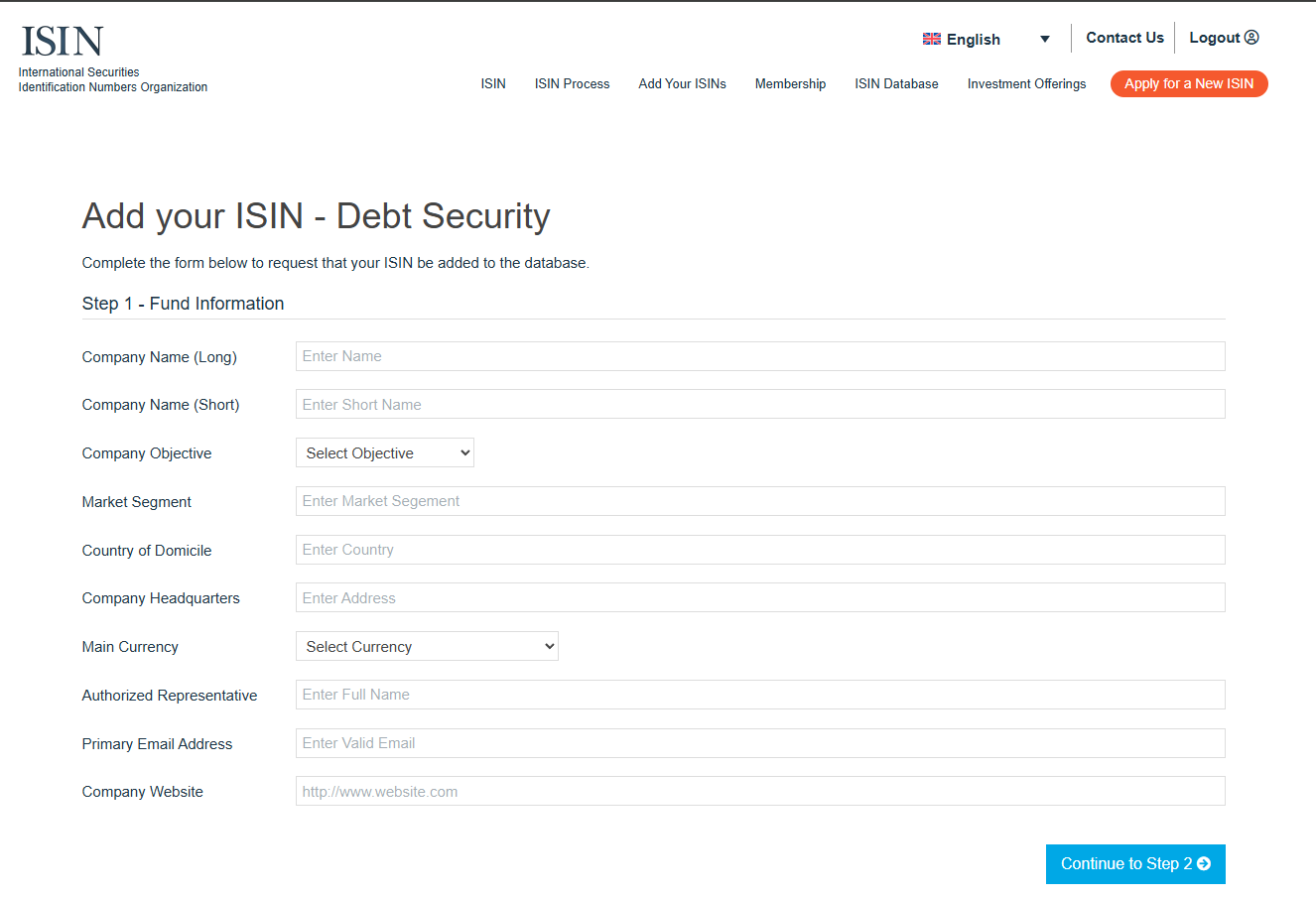Click the 'Primary Email Address' label
This screenshot has width=1316, height=898.
[157, 744]
